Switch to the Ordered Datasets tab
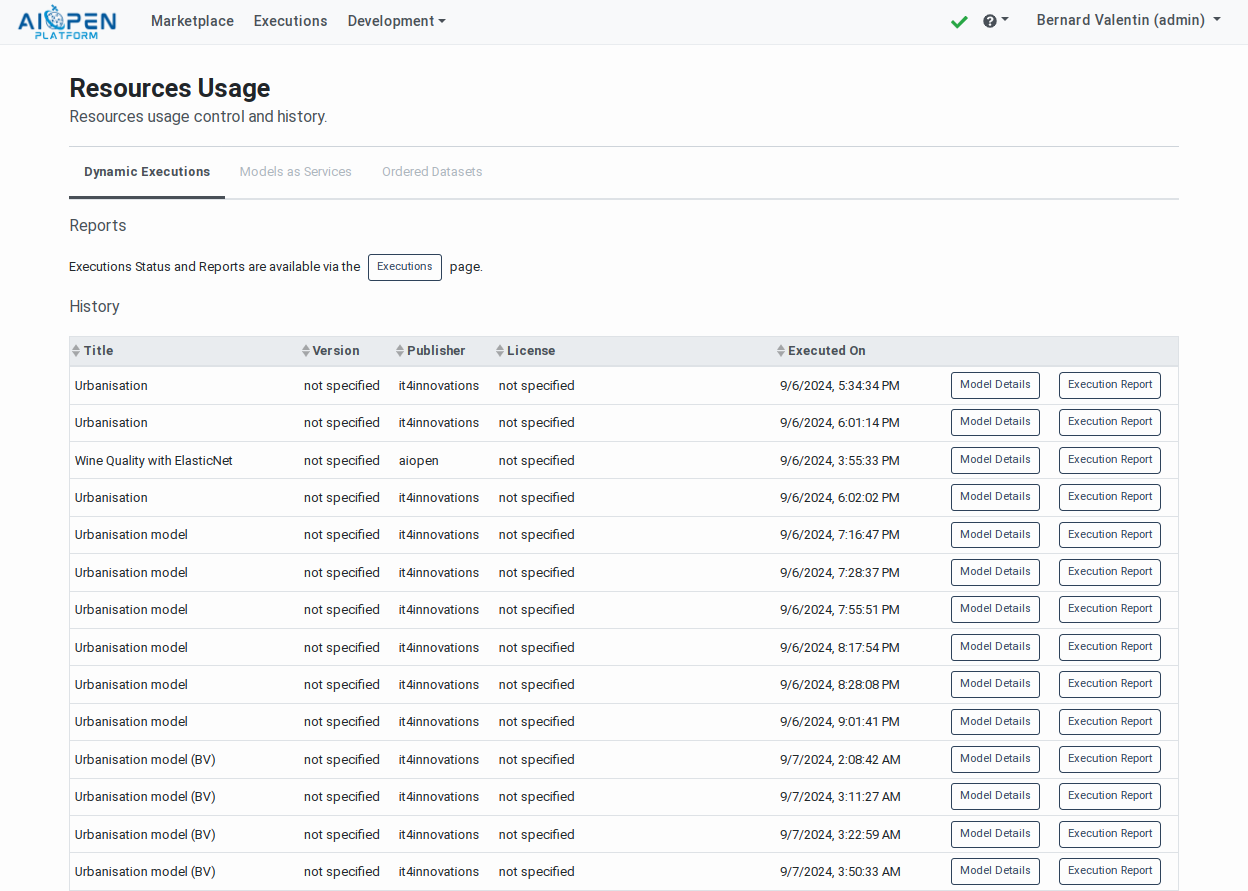 click(432, 172)
